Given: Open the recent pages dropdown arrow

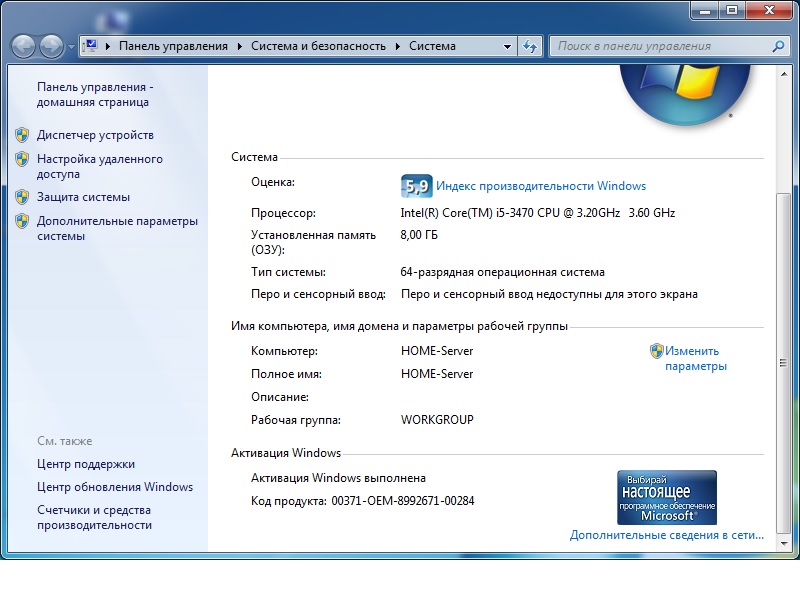Looking at the screenshot, I should [71, 47].
